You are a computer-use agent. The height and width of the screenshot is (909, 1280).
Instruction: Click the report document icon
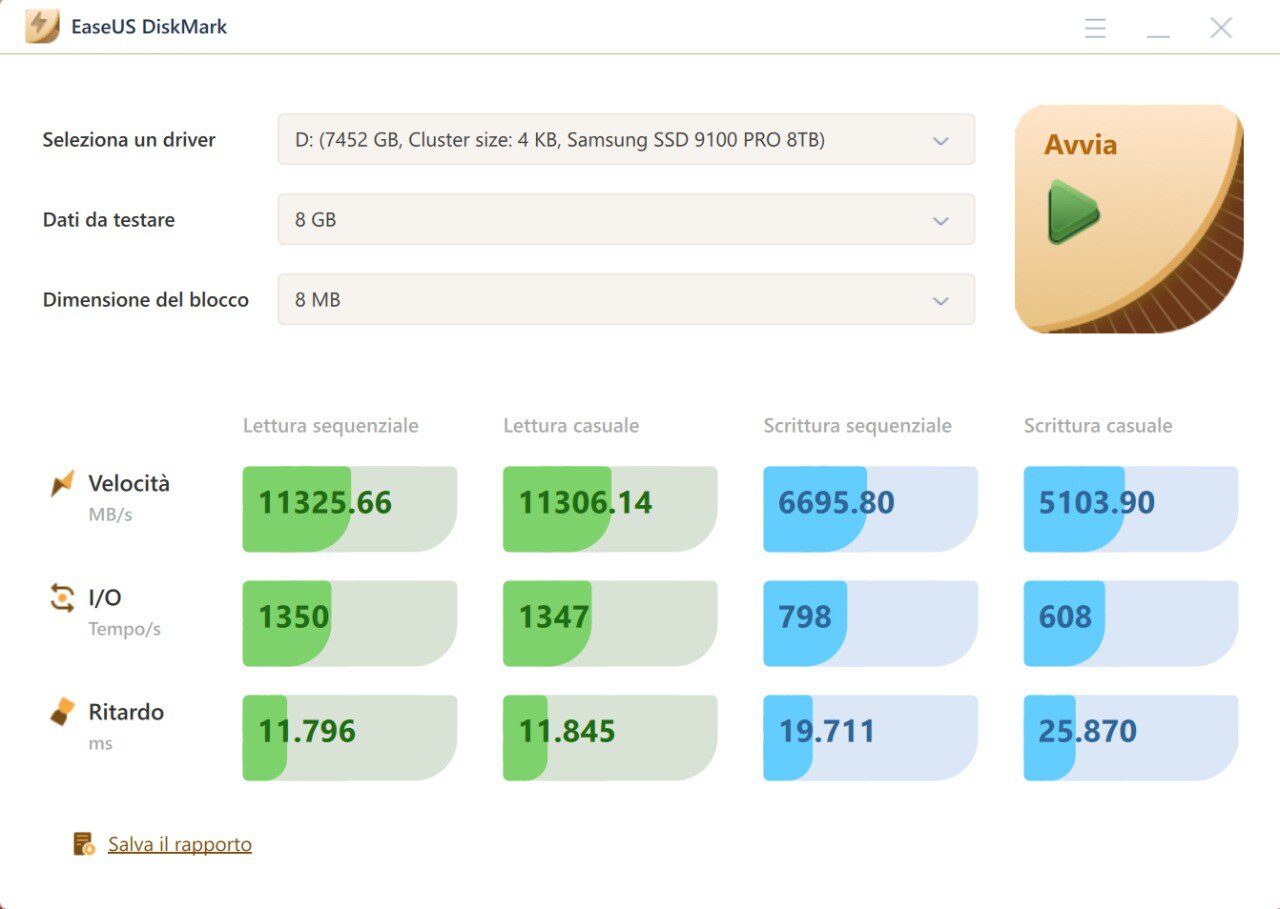click(84, 844)
